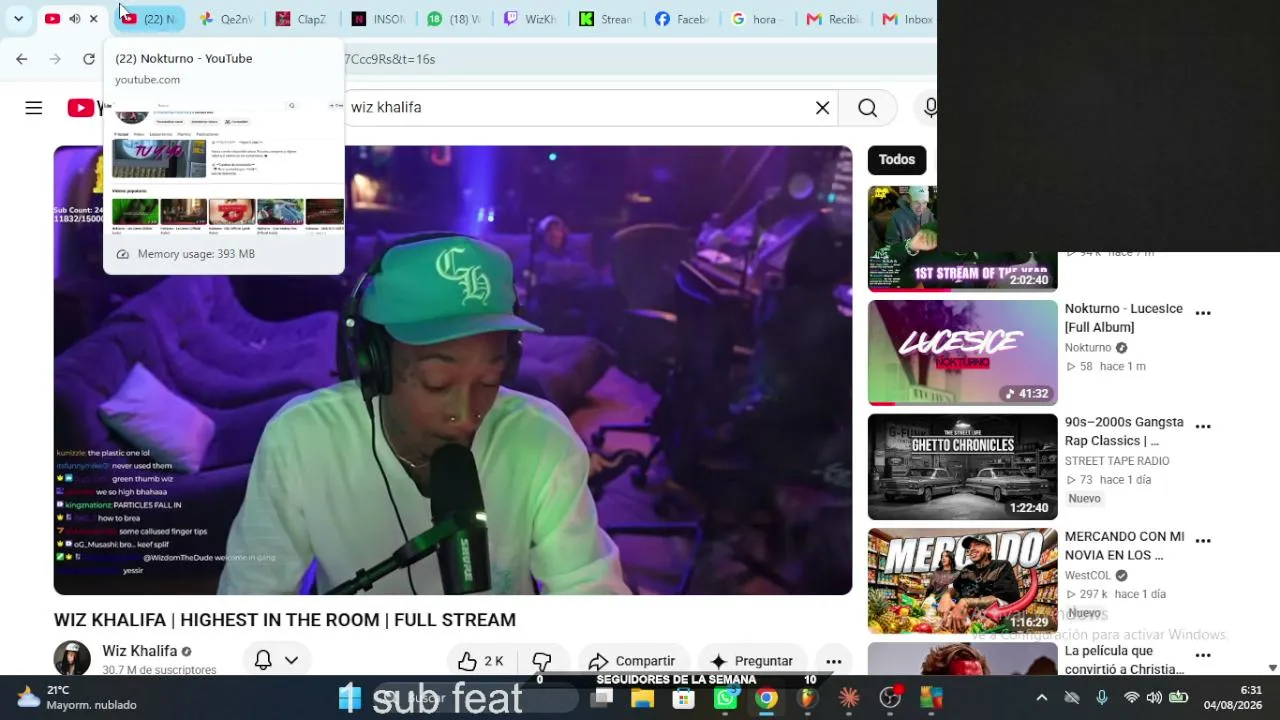Open more video actions menu
The image size is (1280, 720).
(834, 661)
